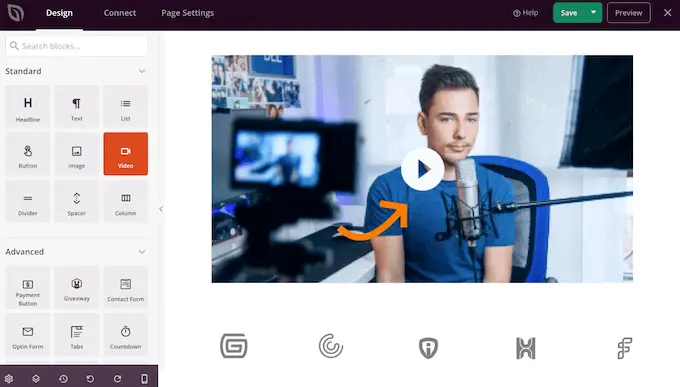Toggle mobile preview phone icon

click(144, 379)
